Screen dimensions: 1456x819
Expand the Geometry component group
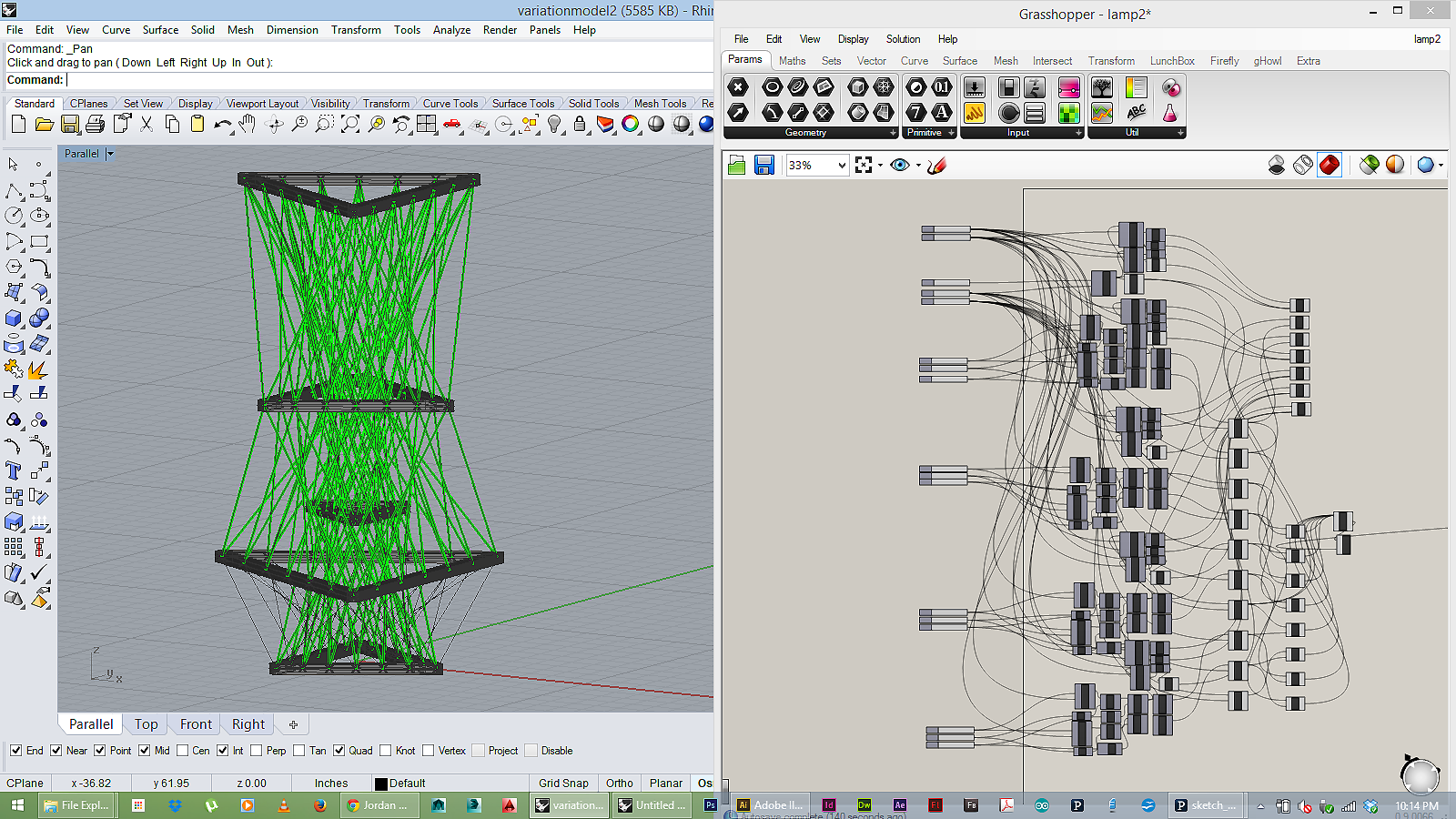click(893, 133)
